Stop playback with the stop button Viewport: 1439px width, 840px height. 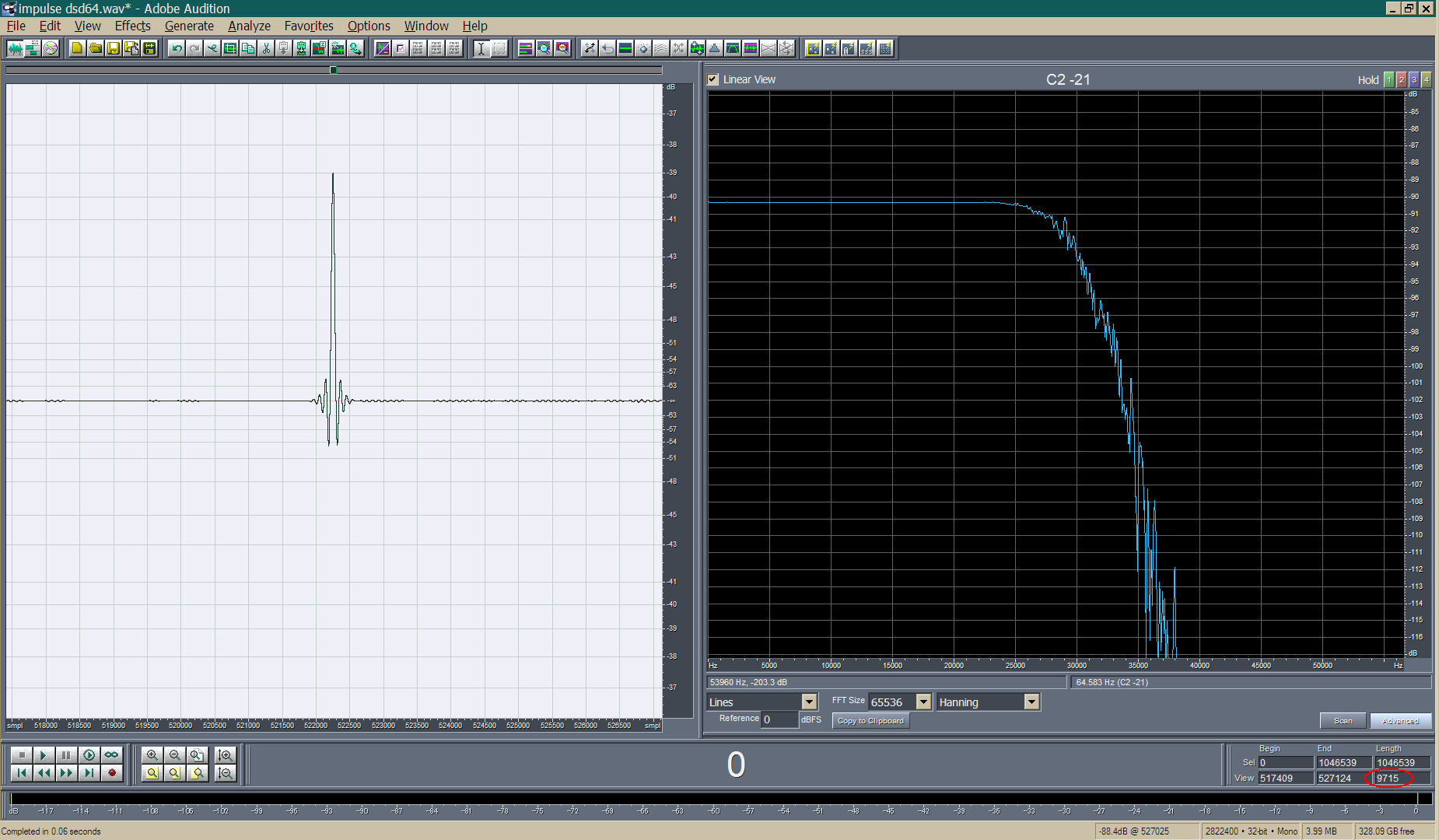point(21,755)
